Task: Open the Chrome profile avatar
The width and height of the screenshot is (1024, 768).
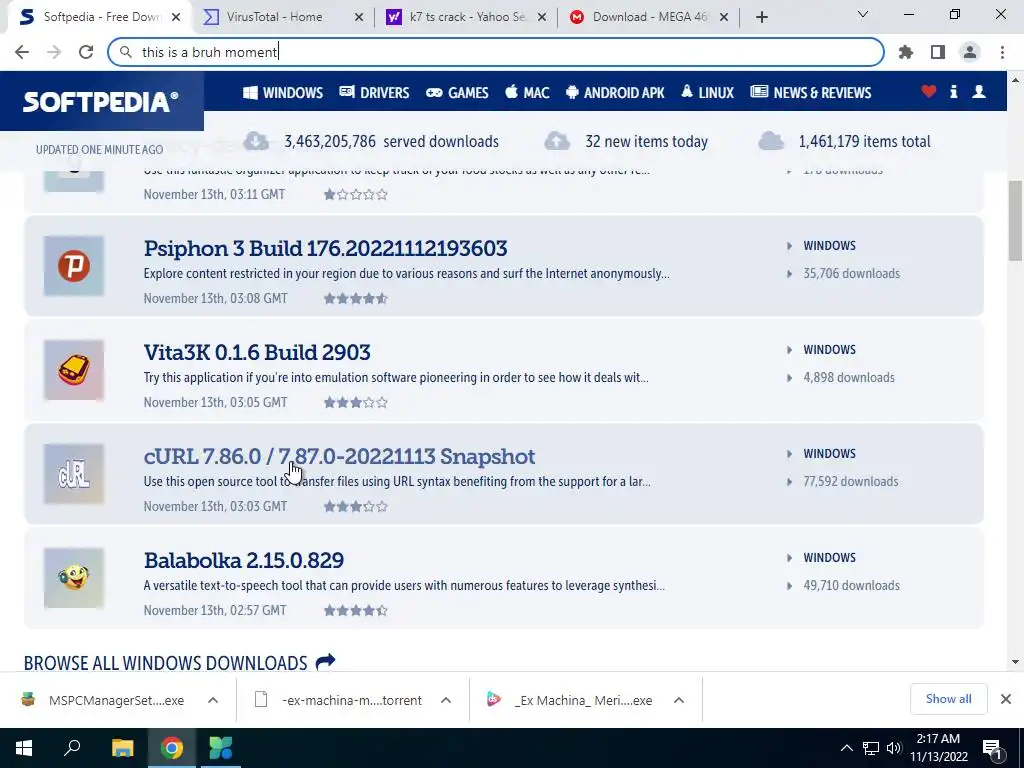Action: [x=970, y=52]
